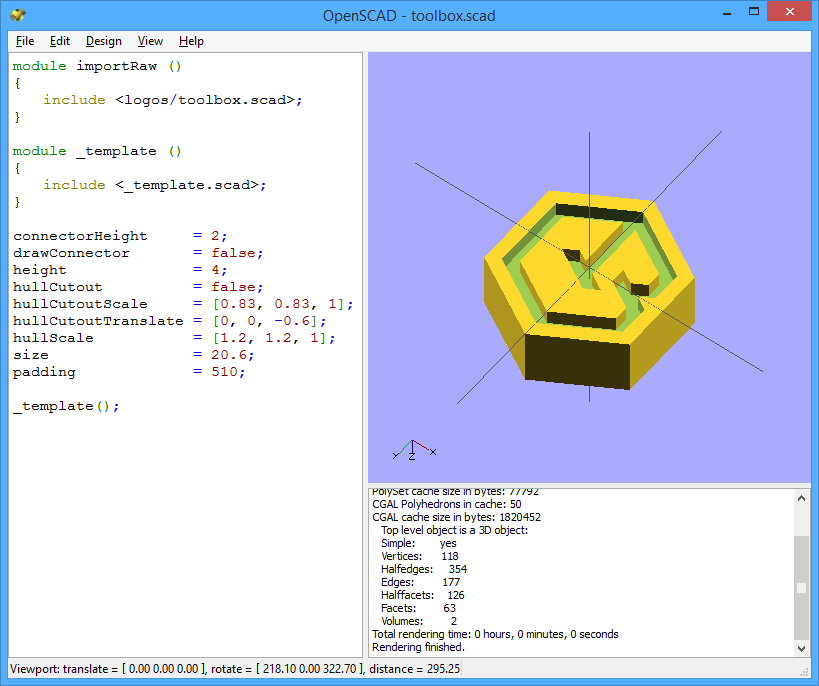This screenshot has height=686, width=819.
Task: Open the View menu
Action: 150,41
